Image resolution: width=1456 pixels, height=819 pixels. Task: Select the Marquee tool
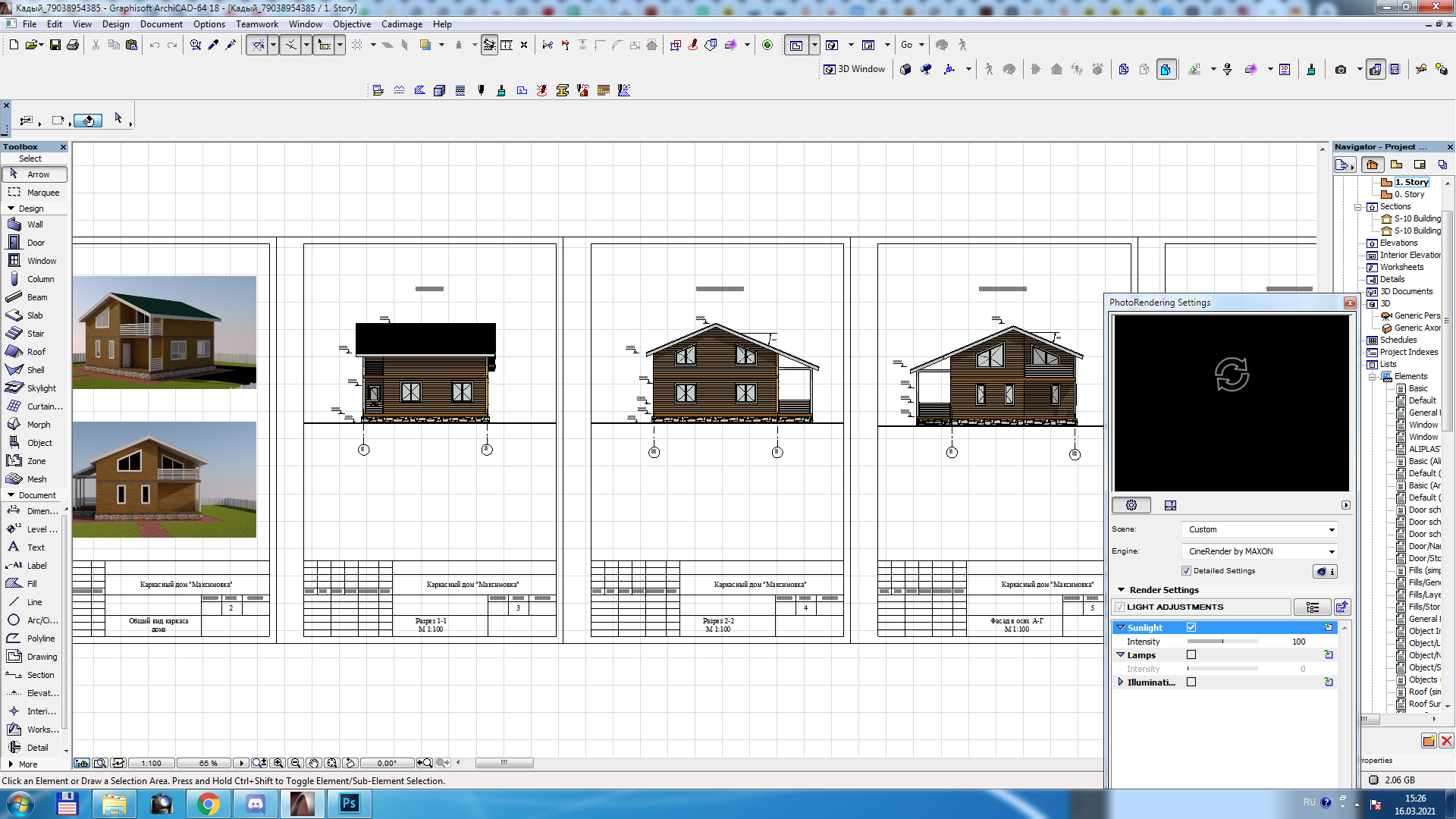tap(34, 193)
